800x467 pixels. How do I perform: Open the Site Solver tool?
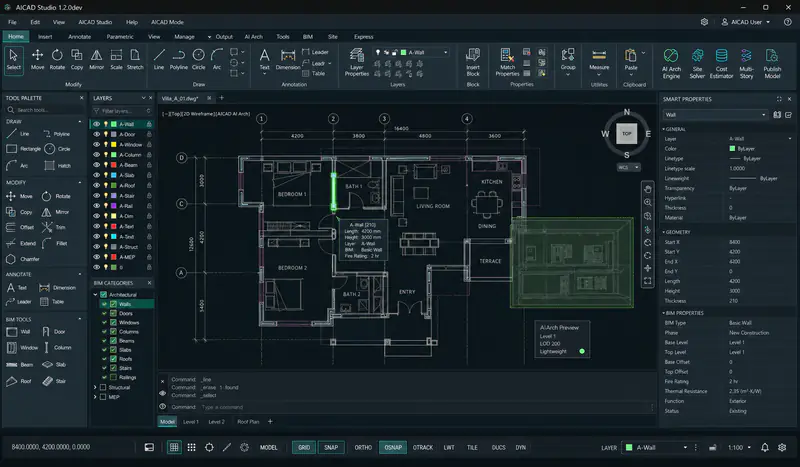(x=697, y=64)
